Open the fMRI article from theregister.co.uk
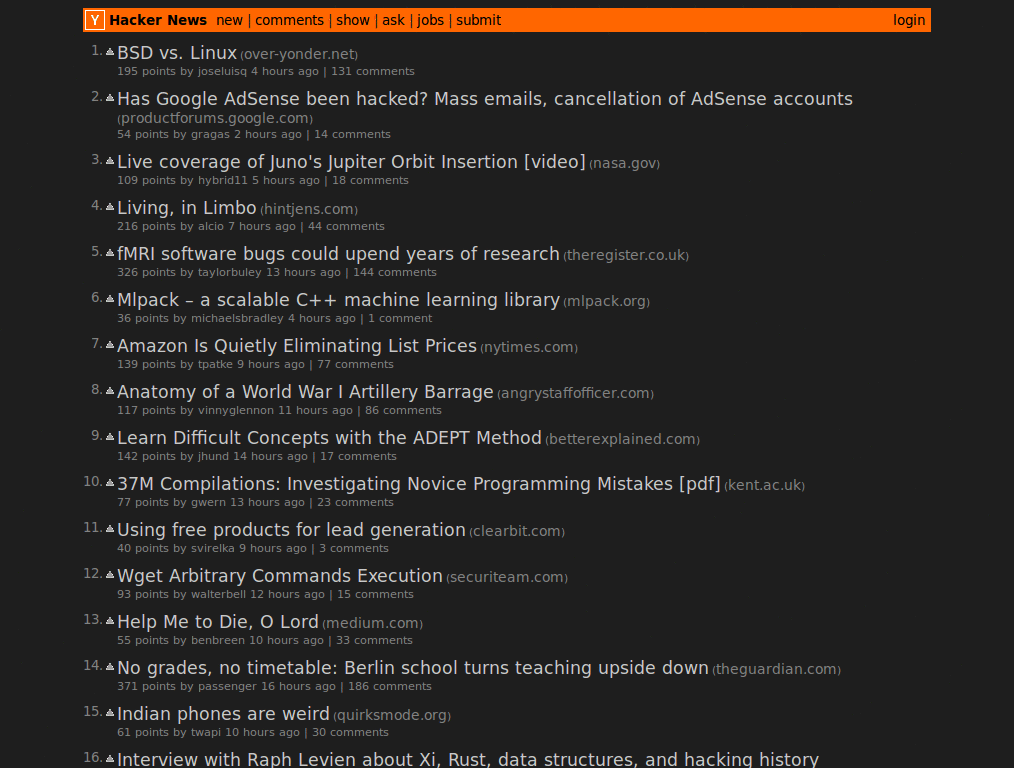Viewport: 1024px width, 768px height. [337, 254]
